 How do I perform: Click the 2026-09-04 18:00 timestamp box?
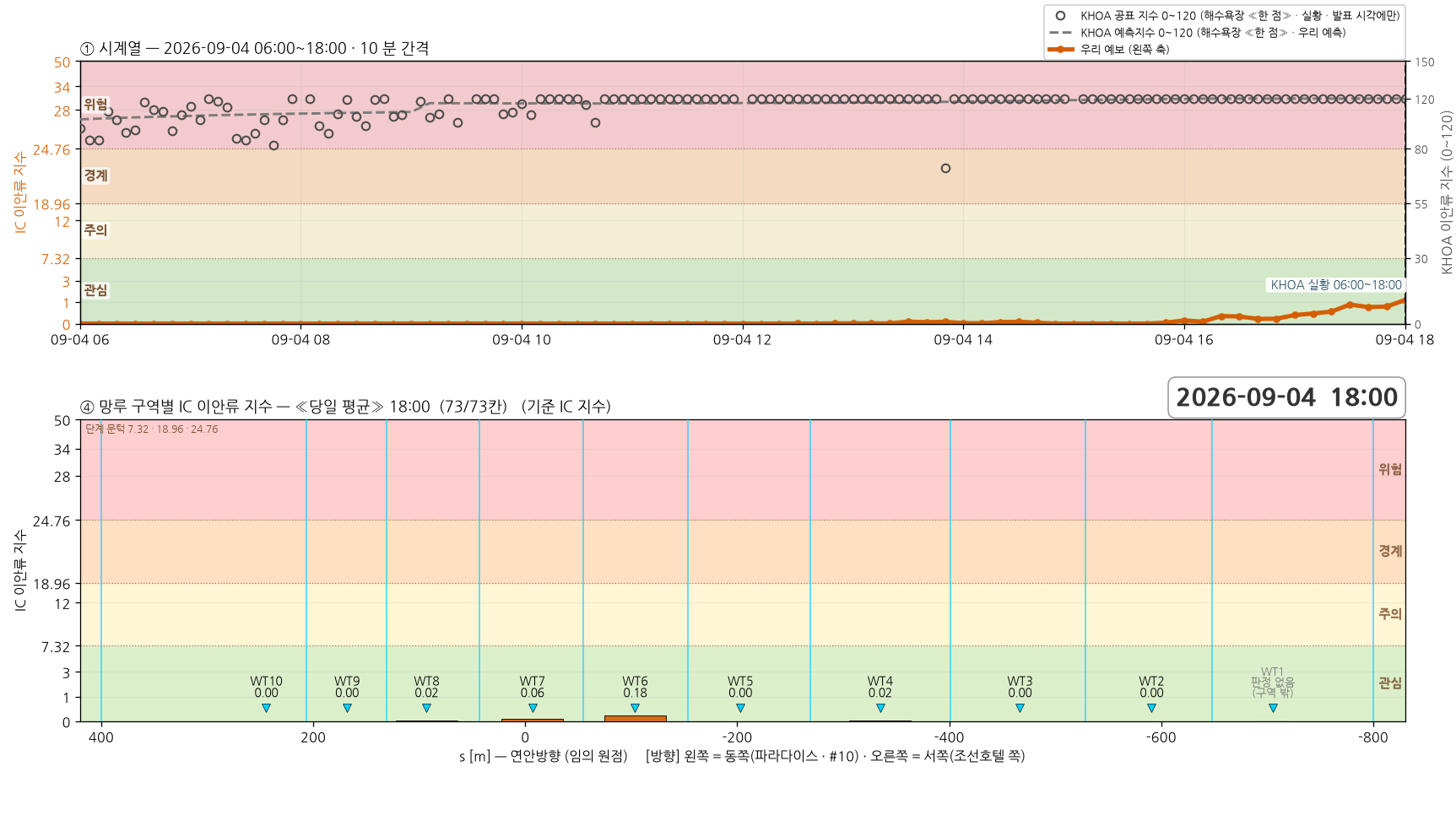(x=1286, y=397)
